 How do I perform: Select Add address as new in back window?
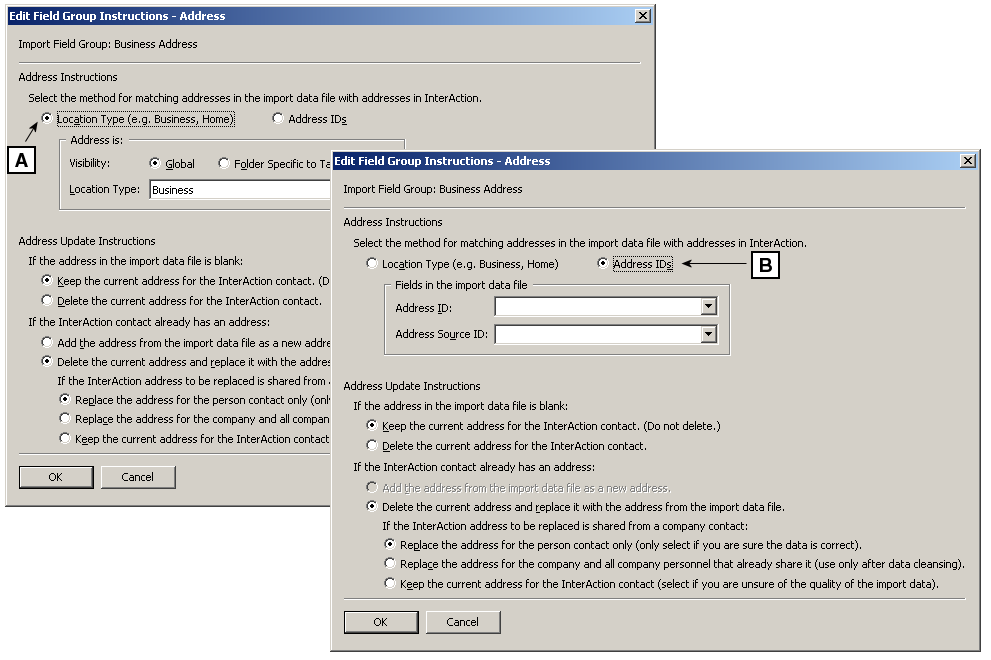(x=47, y=342)
